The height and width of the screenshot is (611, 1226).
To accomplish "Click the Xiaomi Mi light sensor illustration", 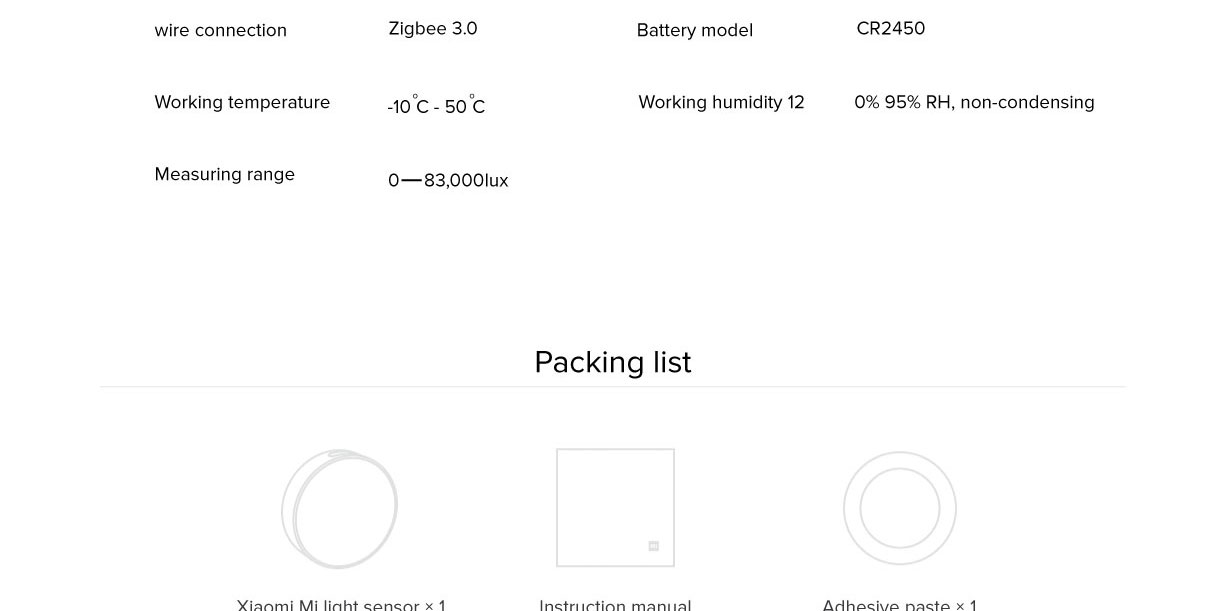I will (340, 508).
